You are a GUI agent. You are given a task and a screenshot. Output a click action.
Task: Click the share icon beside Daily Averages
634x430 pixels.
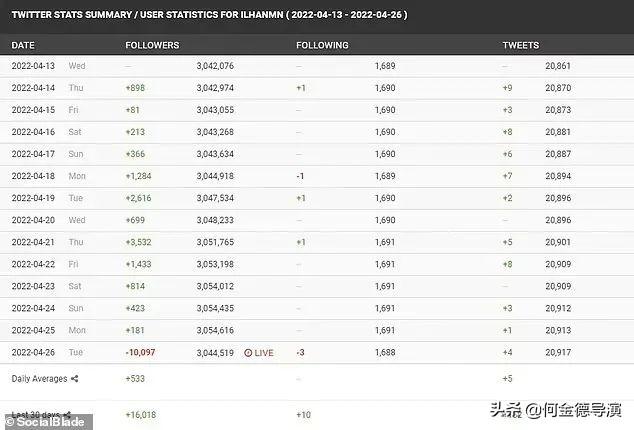[x=74, y=379]
